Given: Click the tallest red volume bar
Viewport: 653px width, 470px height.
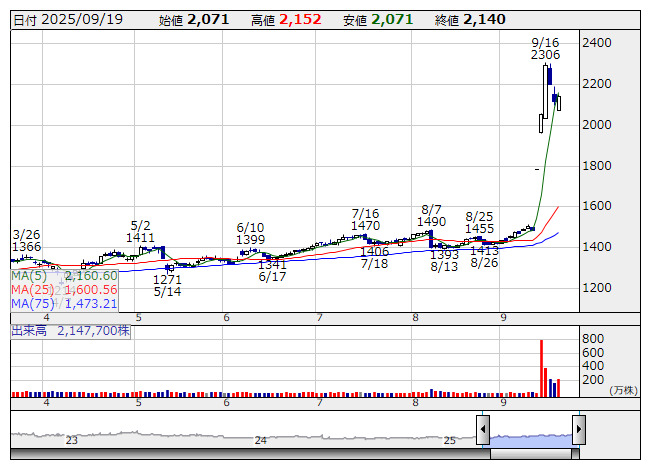Looking at the screenshot, I should pos(541,368).
